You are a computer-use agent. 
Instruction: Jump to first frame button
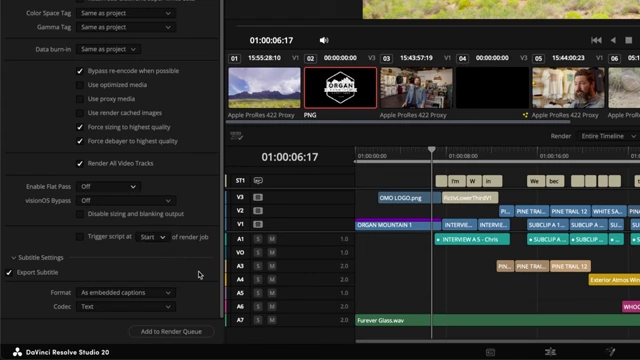[x=596, y=40]
